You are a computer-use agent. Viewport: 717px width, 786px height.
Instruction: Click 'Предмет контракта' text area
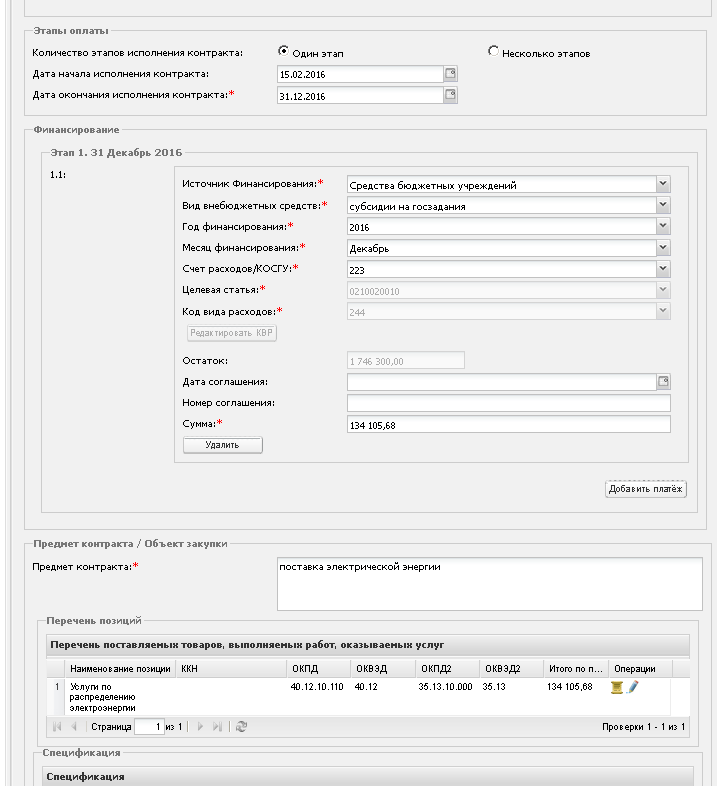point(489,584)
